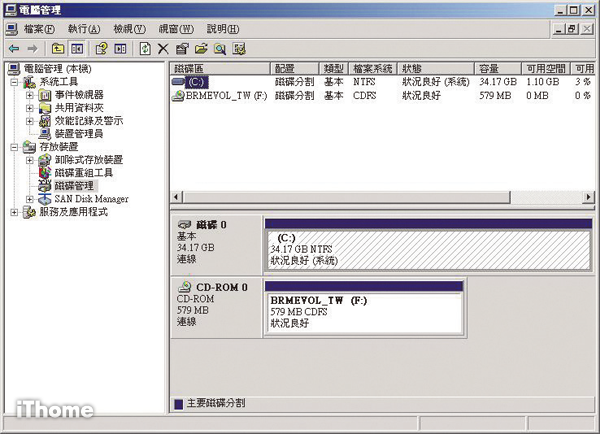Click the Back arrow toolbar icon
Image resolution: width=600 pixels, height=434 pixels.
coord(13,48)
